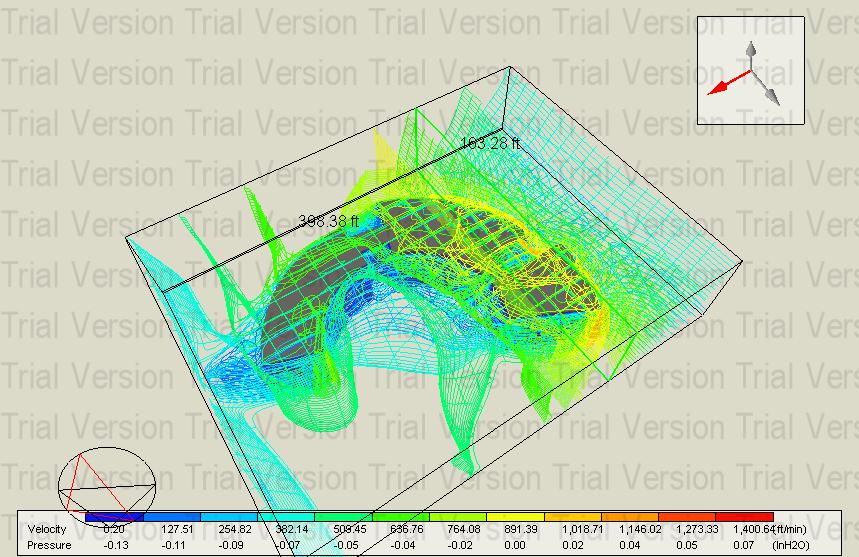Click the 163.28 ft dimension label
859x557 pixels.
tap(490, 143)
